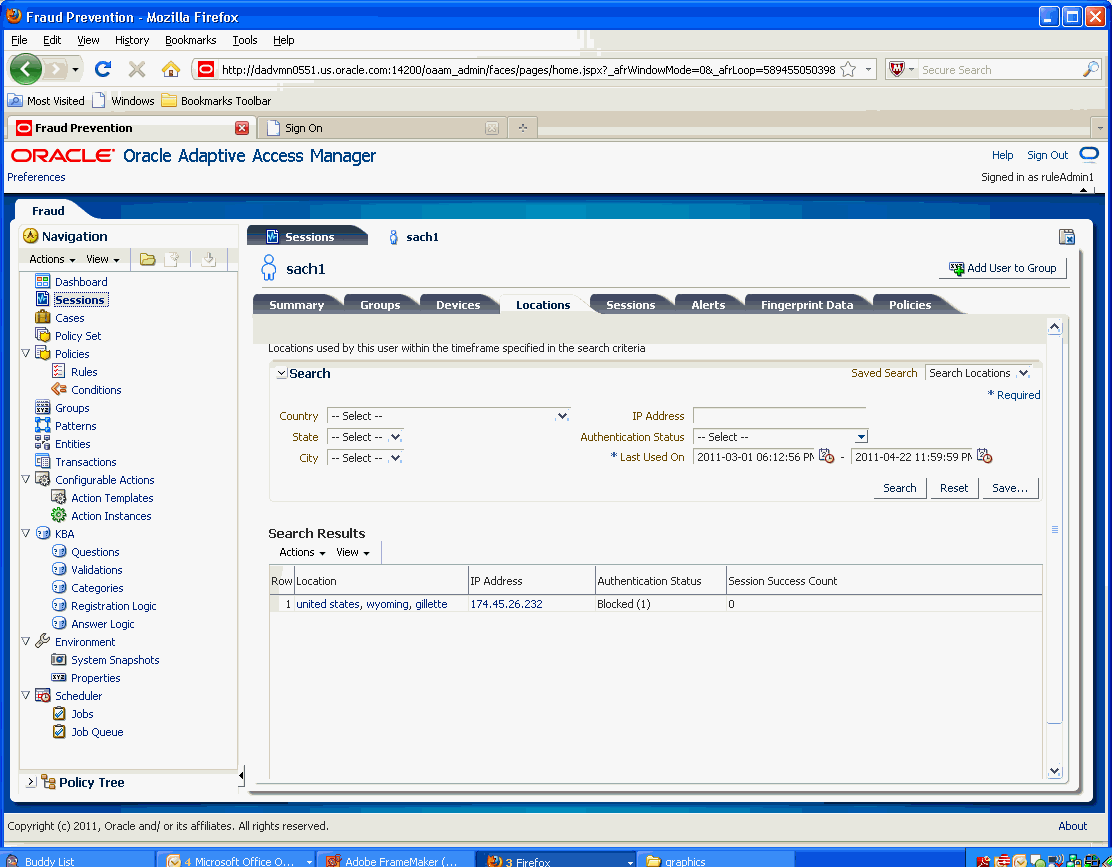Open the Country dropdown in the Search panel
Image resolution: width=1112 pixels, height=867 pixels.
point(562,415)
